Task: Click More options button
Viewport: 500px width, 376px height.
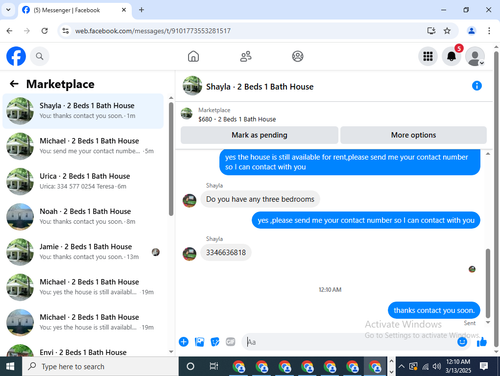Action: [413, 135]
